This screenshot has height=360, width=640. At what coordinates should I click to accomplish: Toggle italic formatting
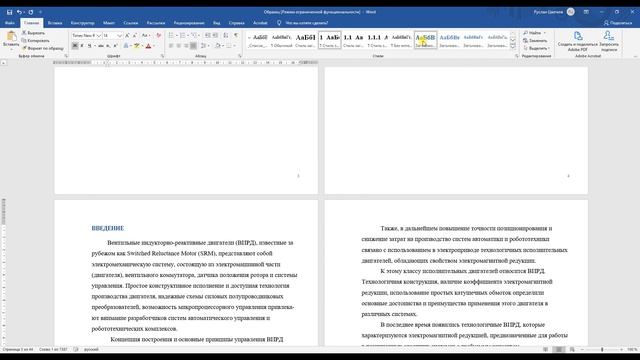82,46
